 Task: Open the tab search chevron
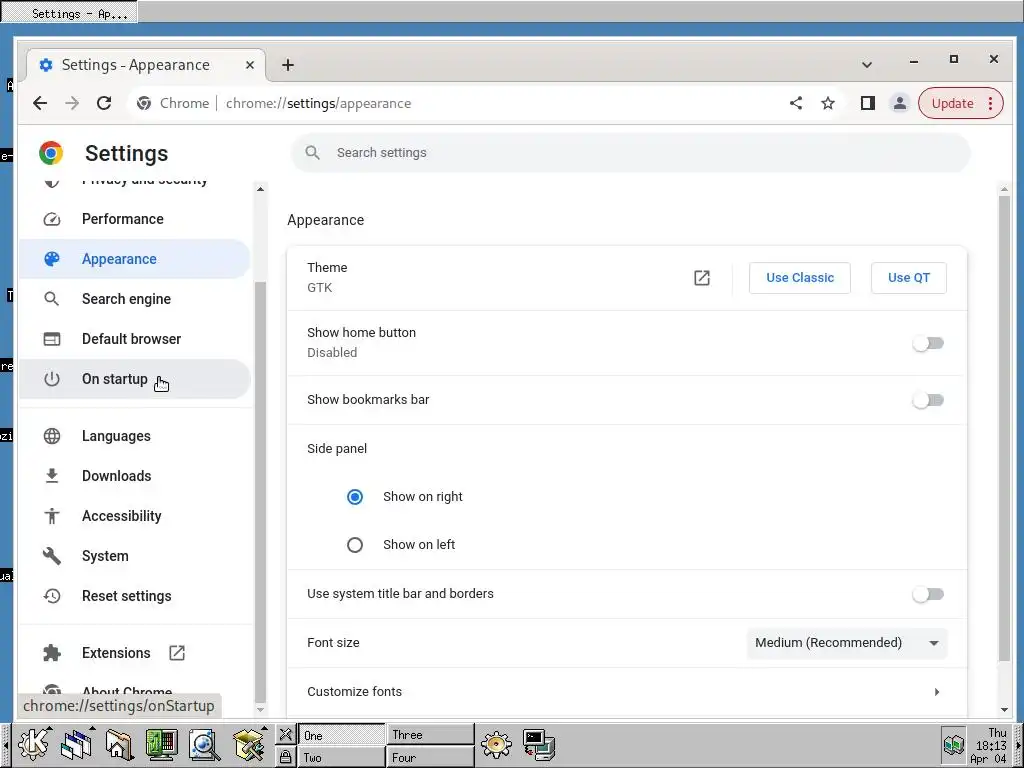coord(867,65)
